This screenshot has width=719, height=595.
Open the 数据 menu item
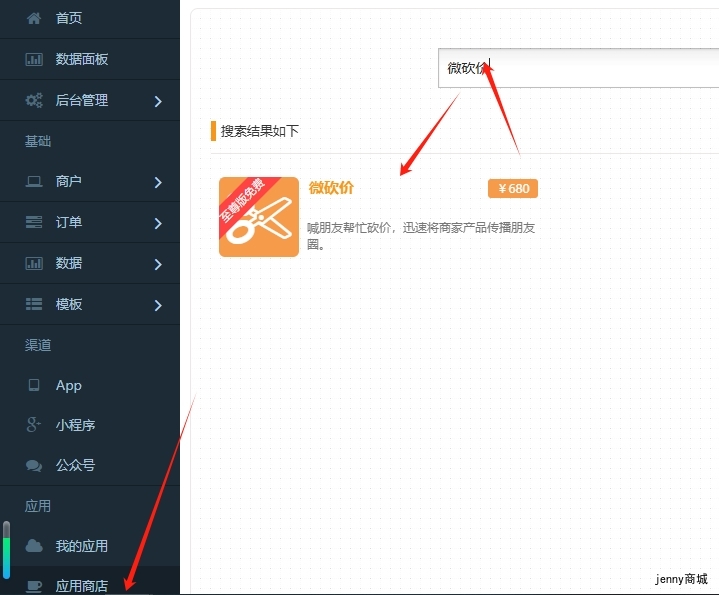tap(69, 263)
